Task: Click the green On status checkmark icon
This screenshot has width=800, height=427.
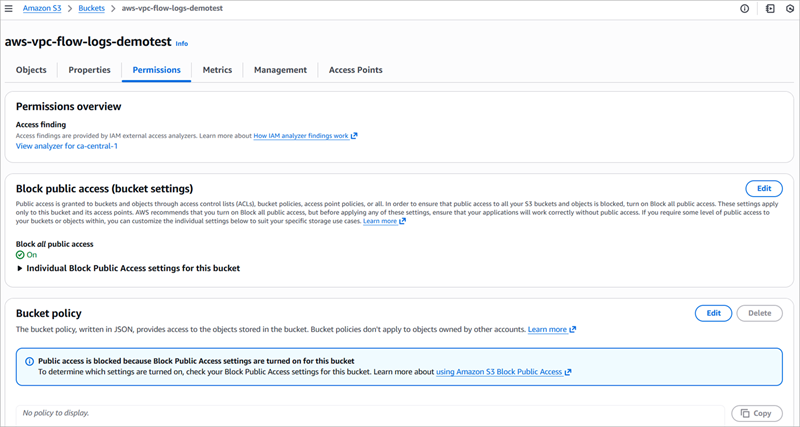Action: 20,255
